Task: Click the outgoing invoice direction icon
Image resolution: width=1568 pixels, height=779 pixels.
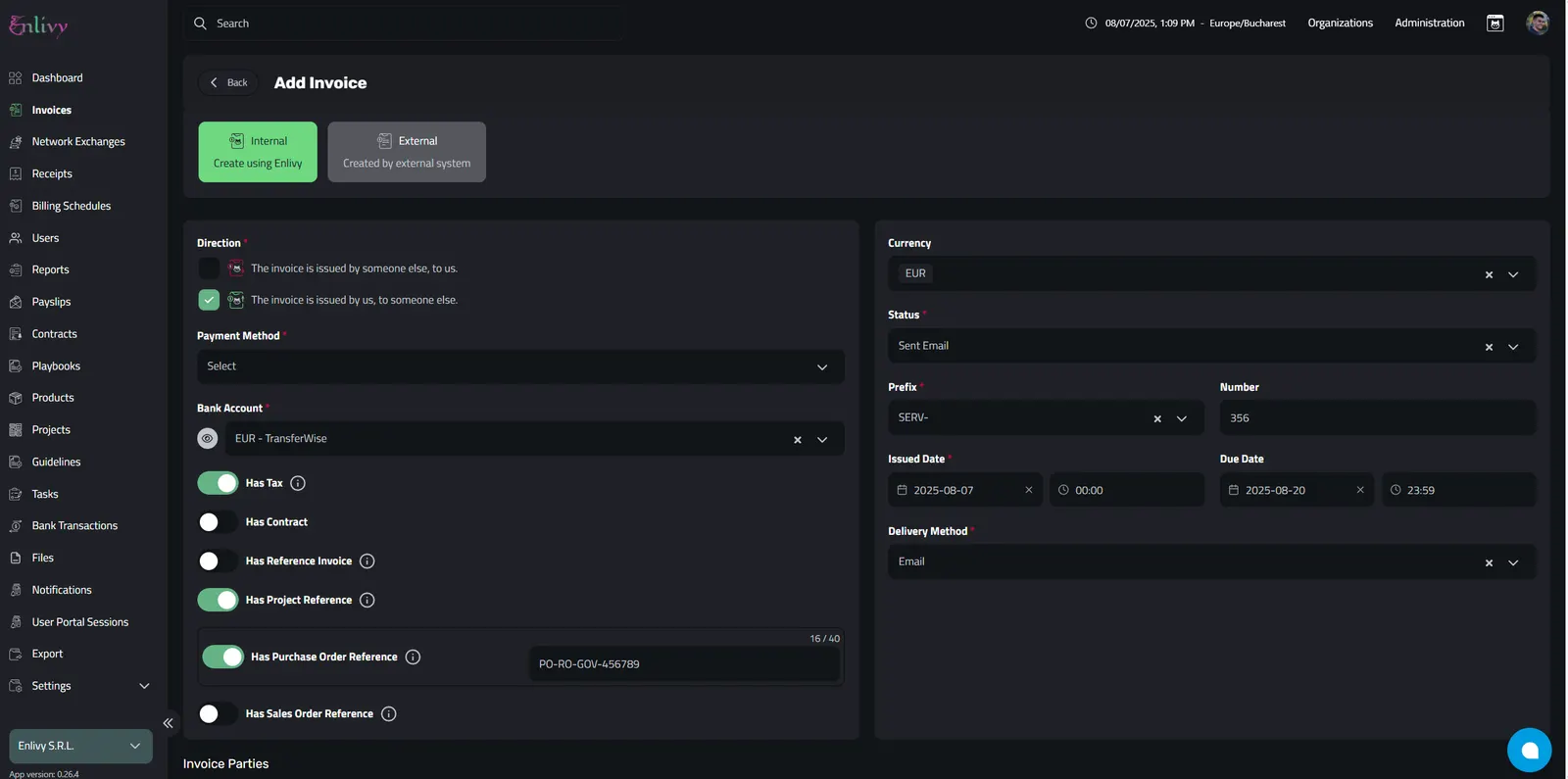Action: [235, 300]
